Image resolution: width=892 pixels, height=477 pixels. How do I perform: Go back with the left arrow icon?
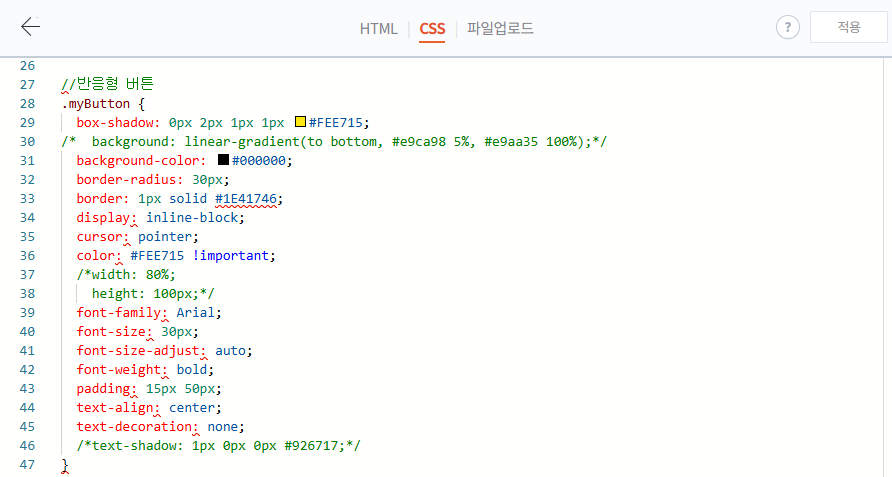coord(30,26)
